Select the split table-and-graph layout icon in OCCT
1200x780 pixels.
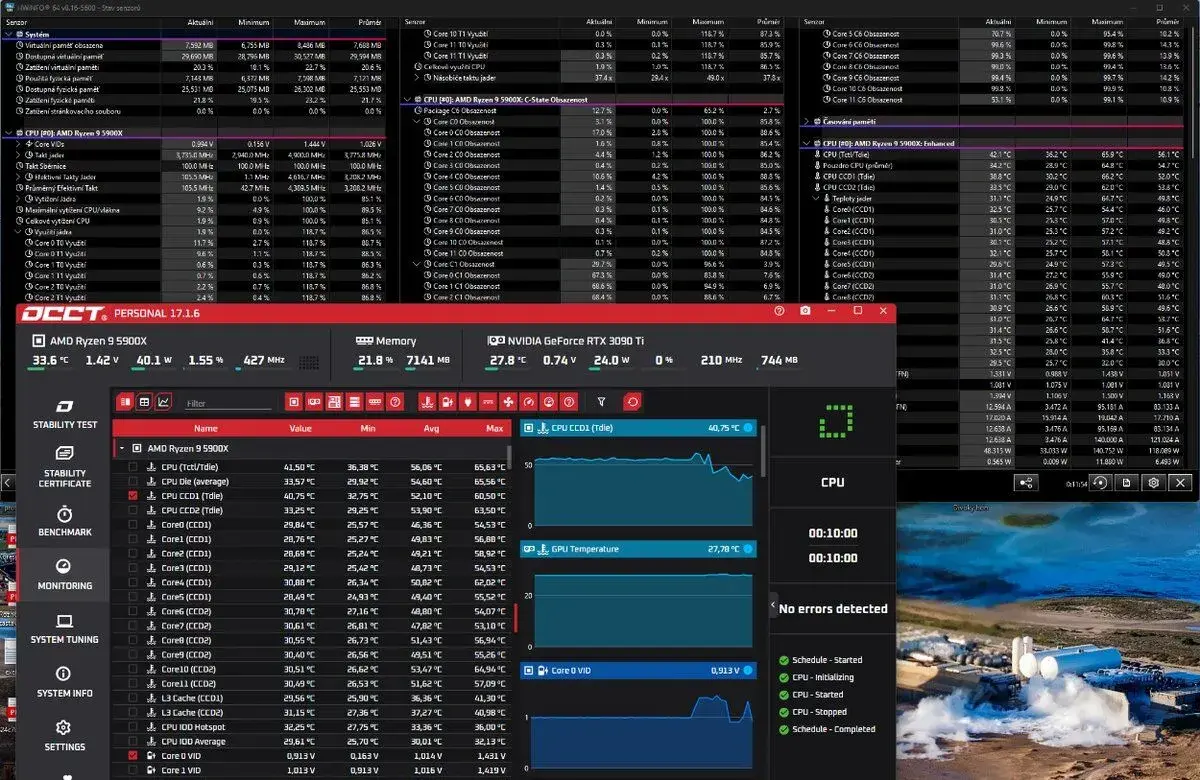pos(126,402)
